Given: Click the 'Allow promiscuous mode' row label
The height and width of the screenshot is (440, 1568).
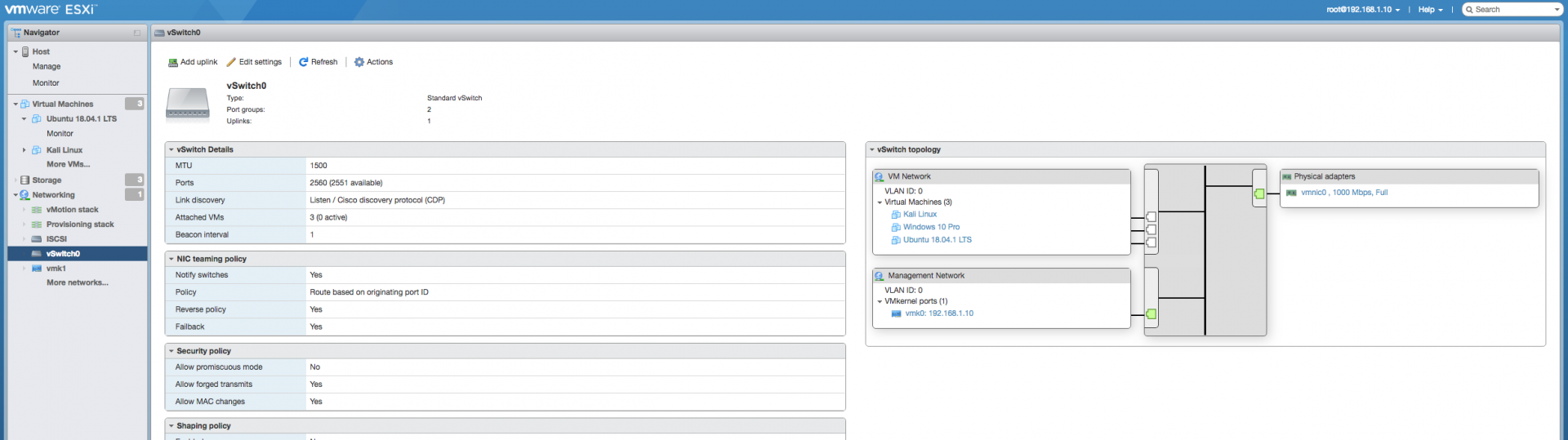Looking at the screenshot, I should point(219,367).
